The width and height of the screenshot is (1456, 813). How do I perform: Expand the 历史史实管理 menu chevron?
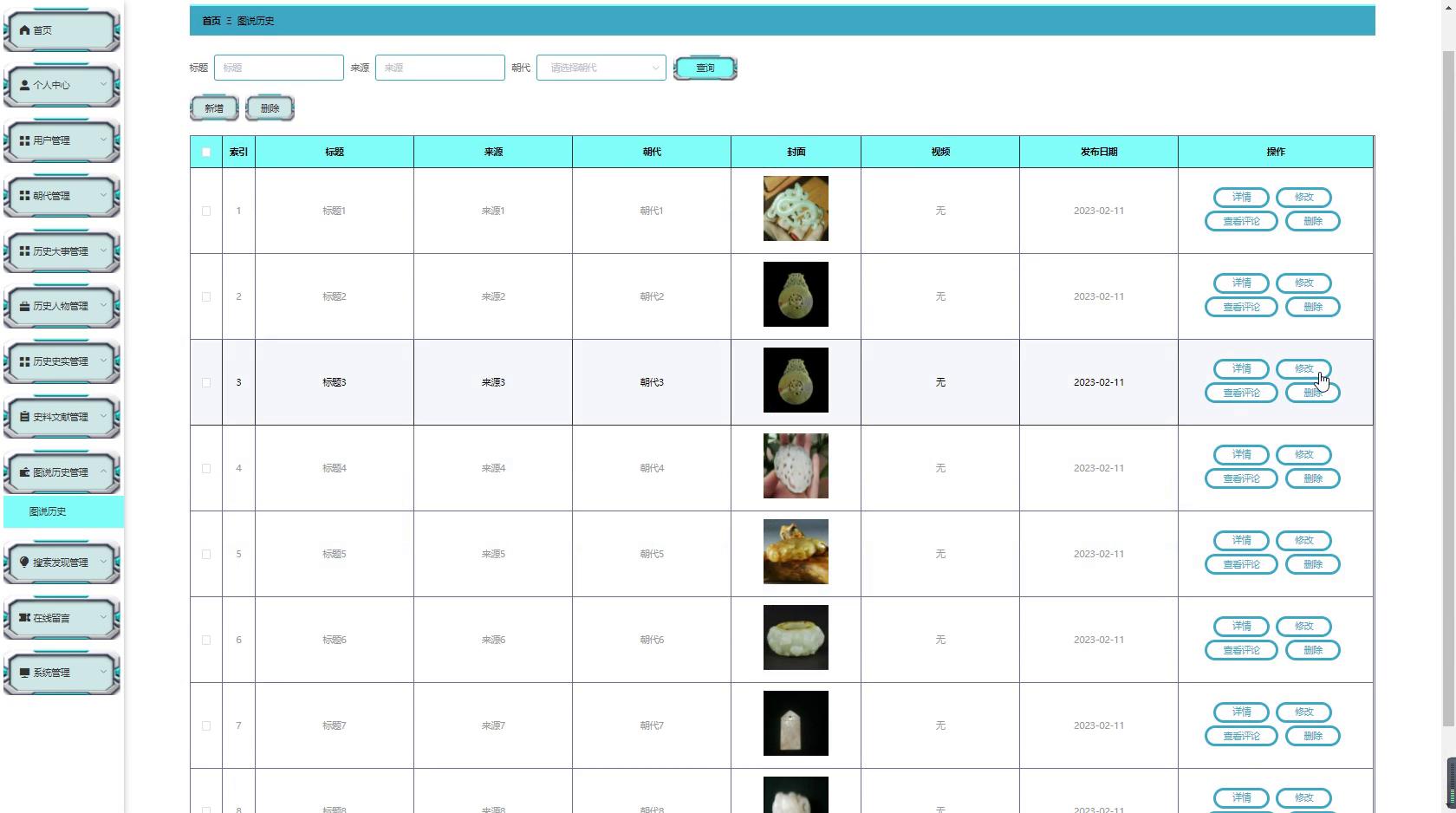(x=103, y=361)
